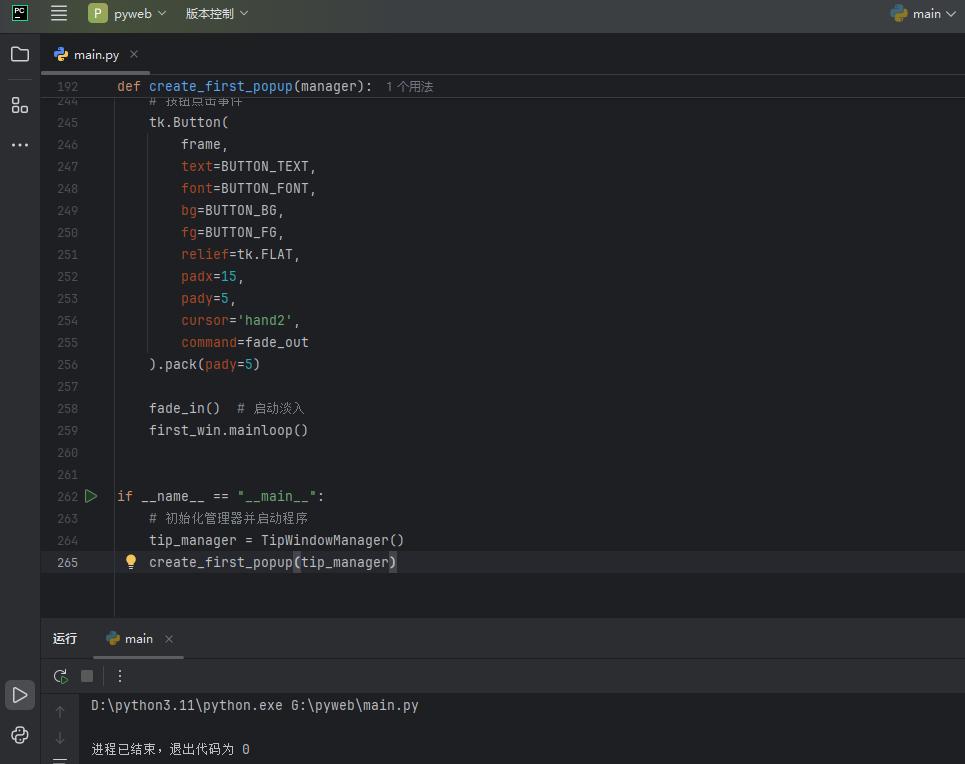
Task: Click the Stop process button
Action: point(87,676)
